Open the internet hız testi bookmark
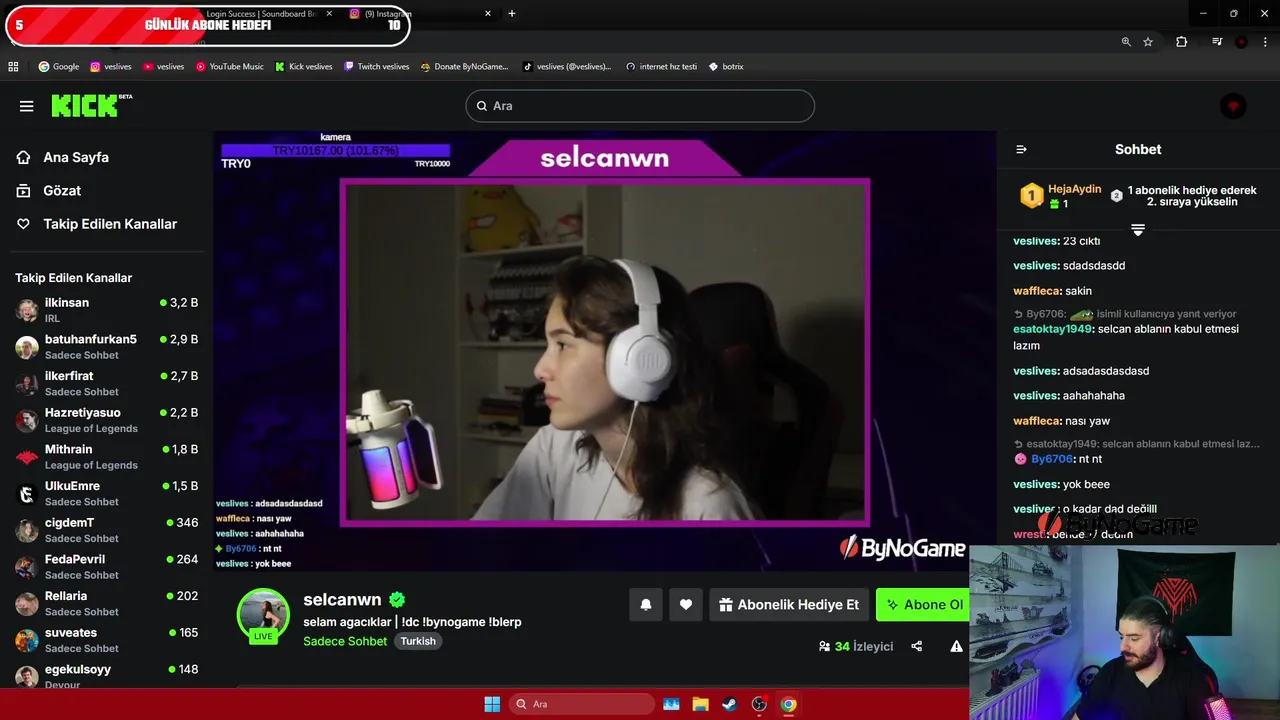The image size is (1280, 720). tap(661, 67)
